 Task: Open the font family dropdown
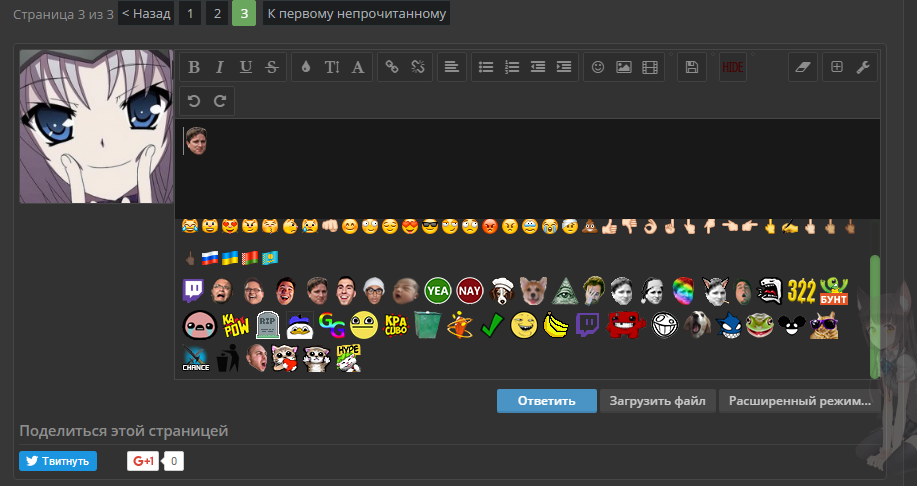pos(358,67)
